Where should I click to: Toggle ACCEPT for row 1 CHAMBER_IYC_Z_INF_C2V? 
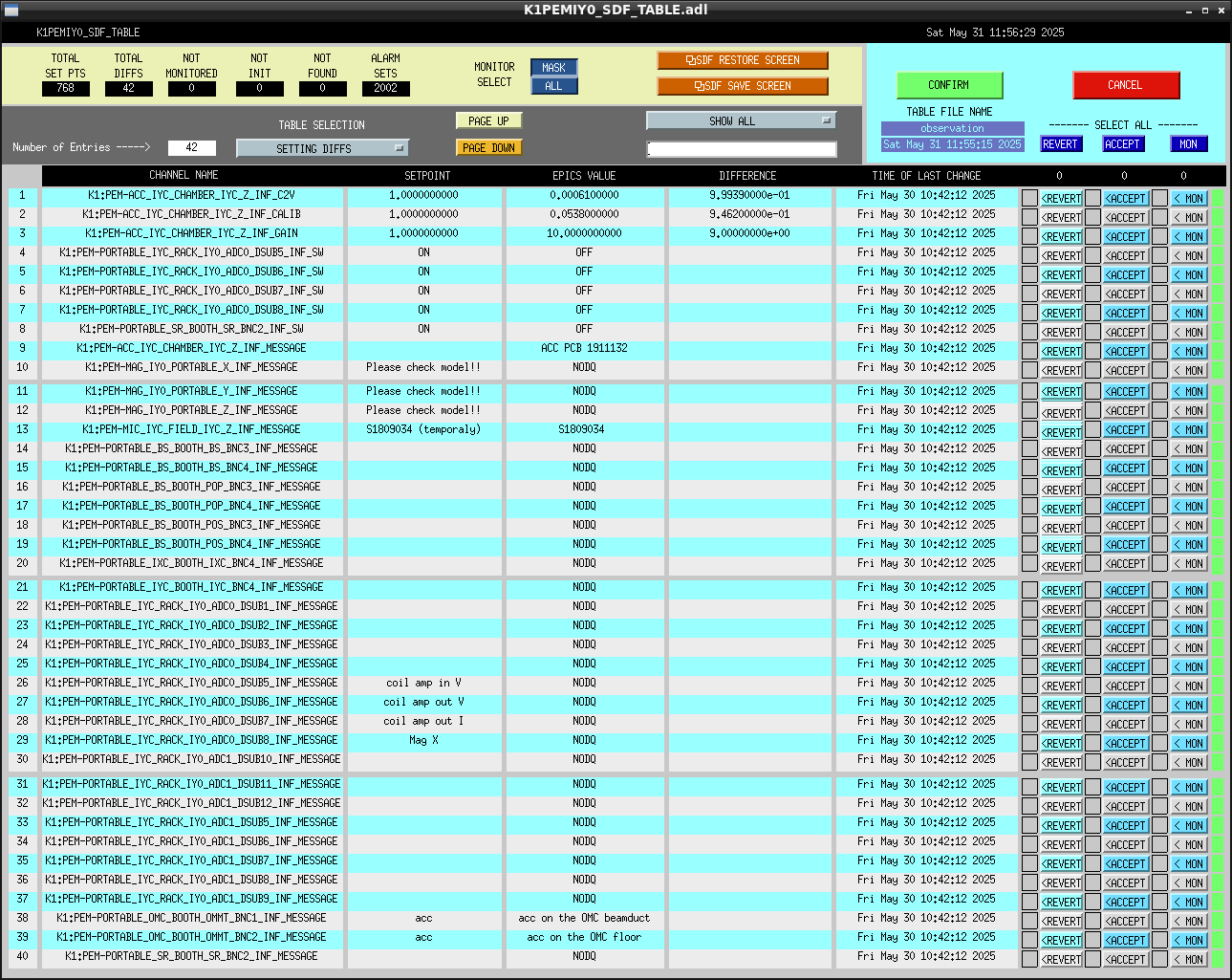tap(1126, 199)
